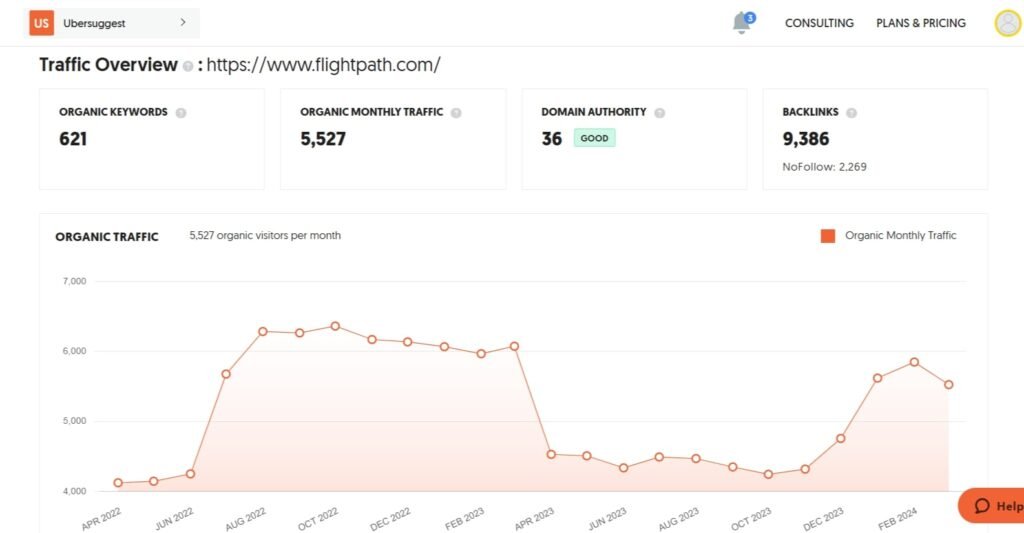Screen dimensions: 1024x533
Task: Select the APR 2023 data point after the drop
Action: click(551, 454)
